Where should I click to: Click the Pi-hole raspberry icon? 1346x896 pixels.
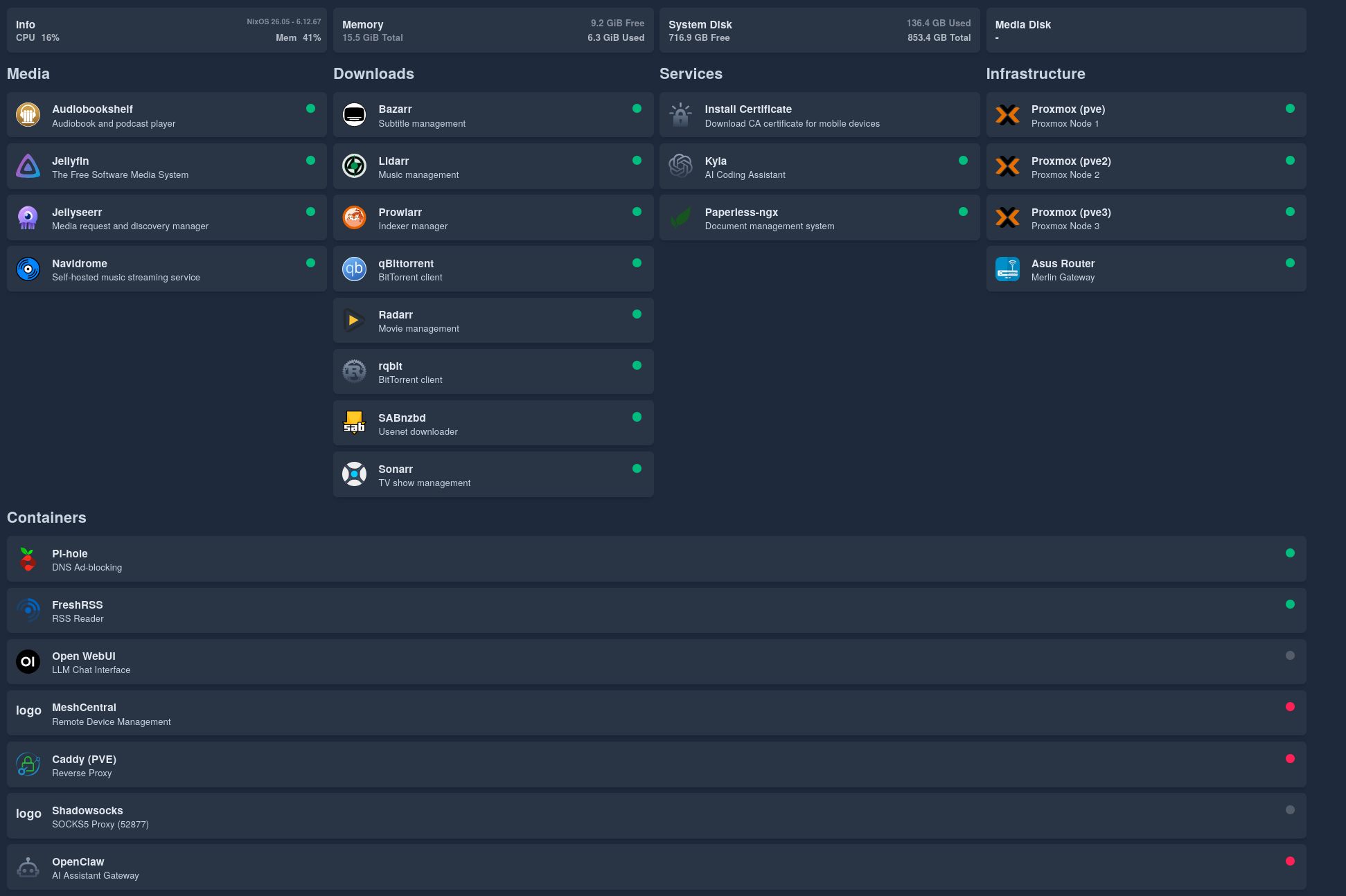pos(28,559)
